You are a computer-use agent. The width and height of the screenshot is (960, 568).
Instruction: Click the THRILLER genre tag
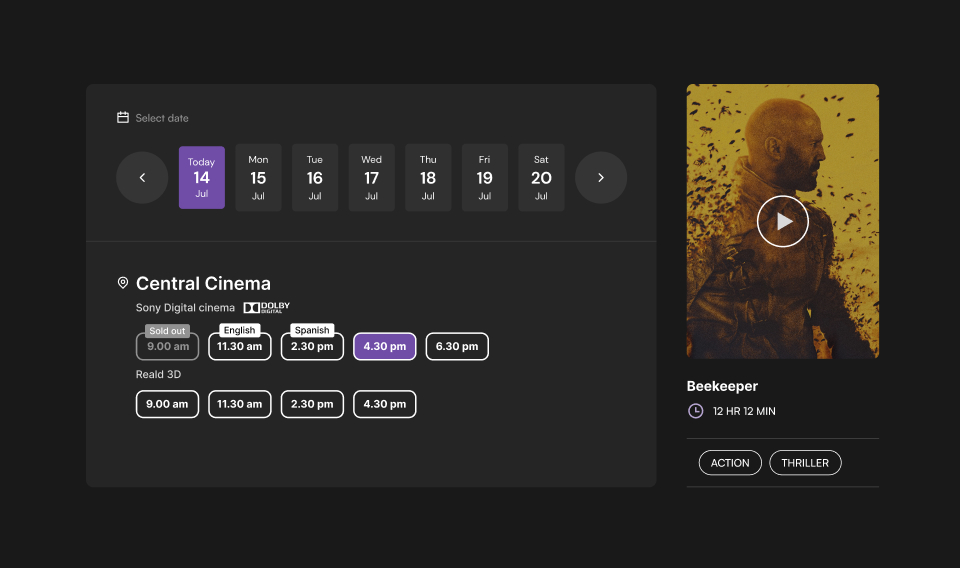point(805,463)
